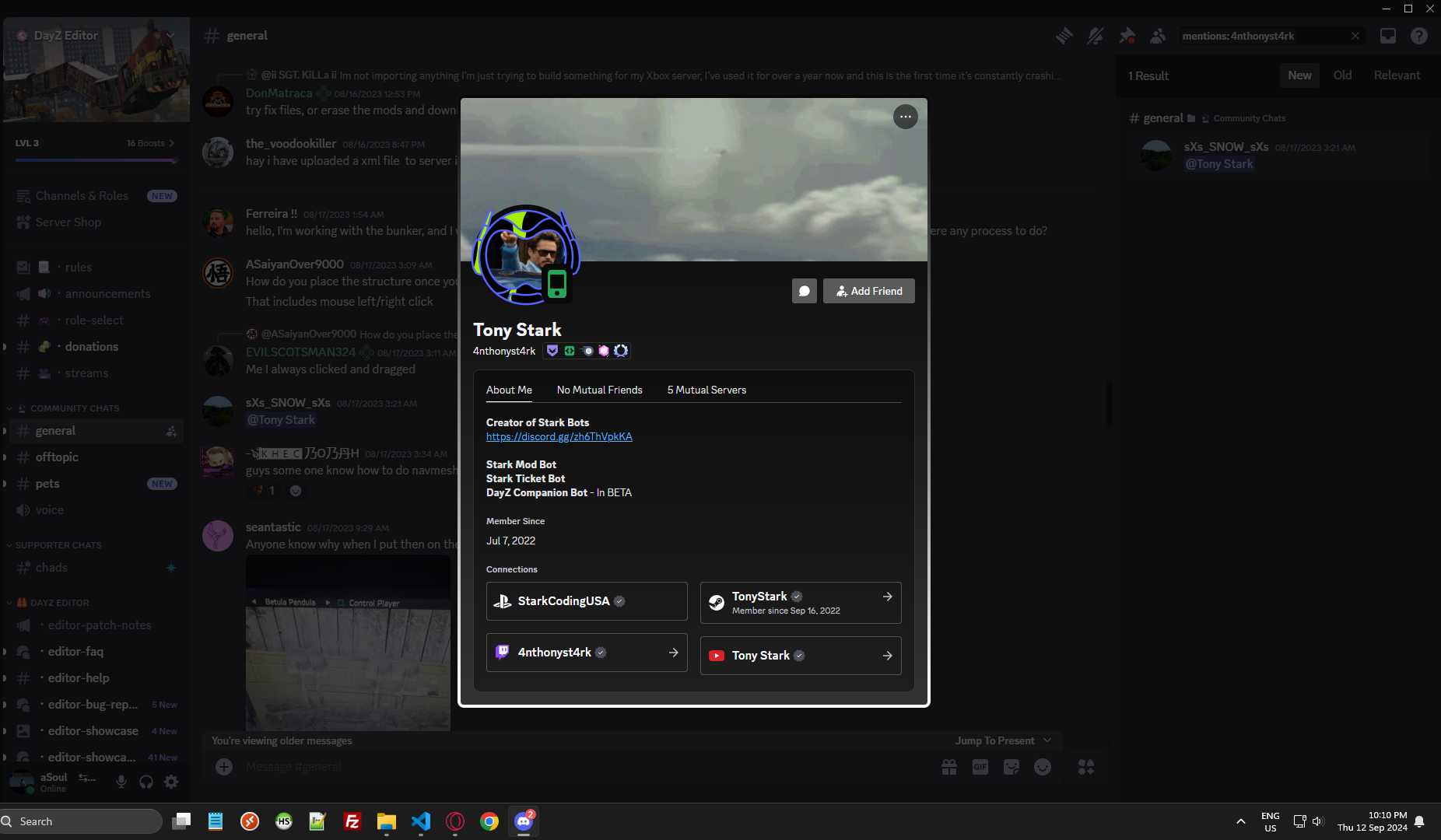Toggle microphone mute in user panel
This screenshot has width=1441, height=840.
point(121,782)
